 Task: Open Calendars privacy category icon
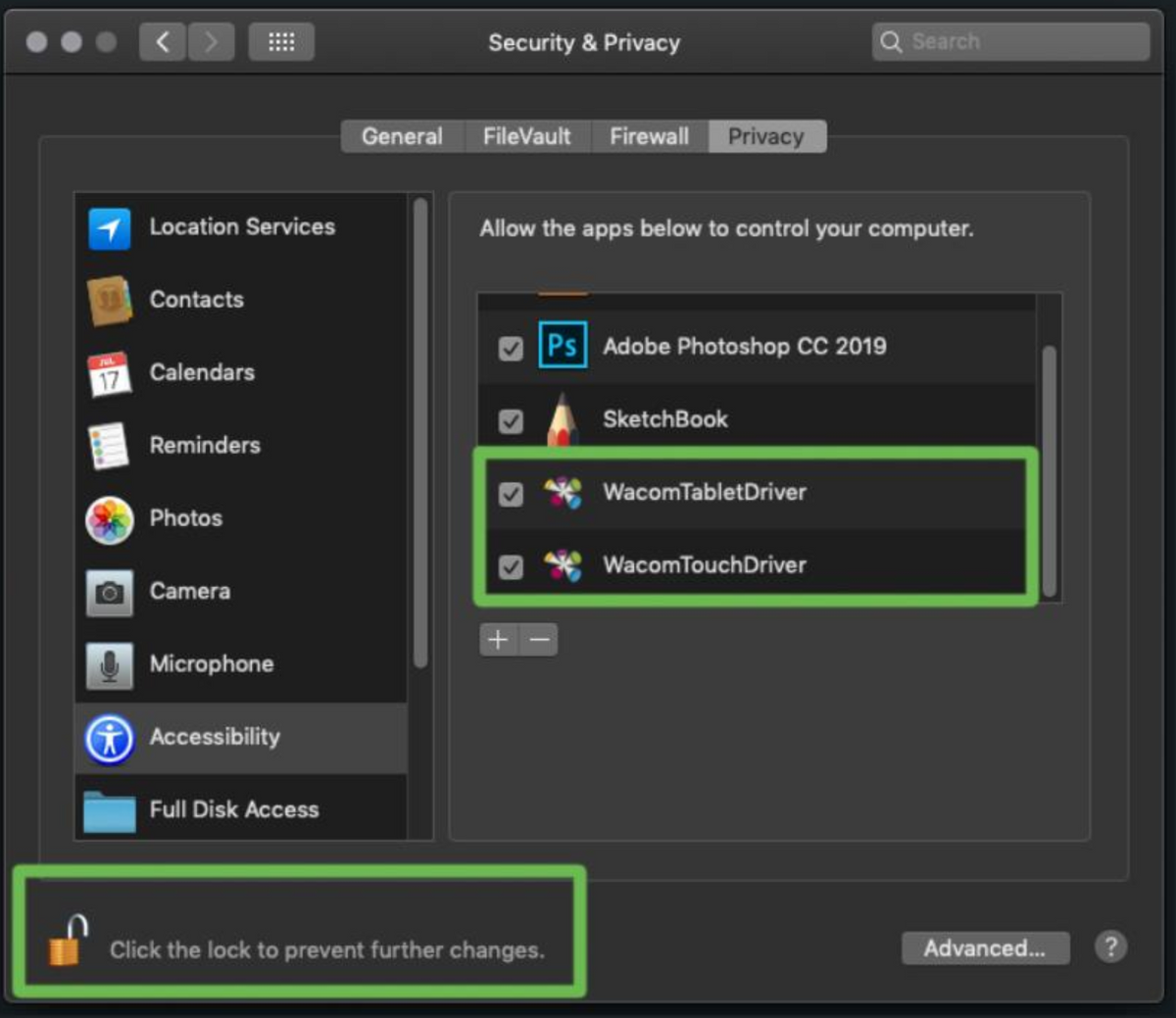[109, 373]
